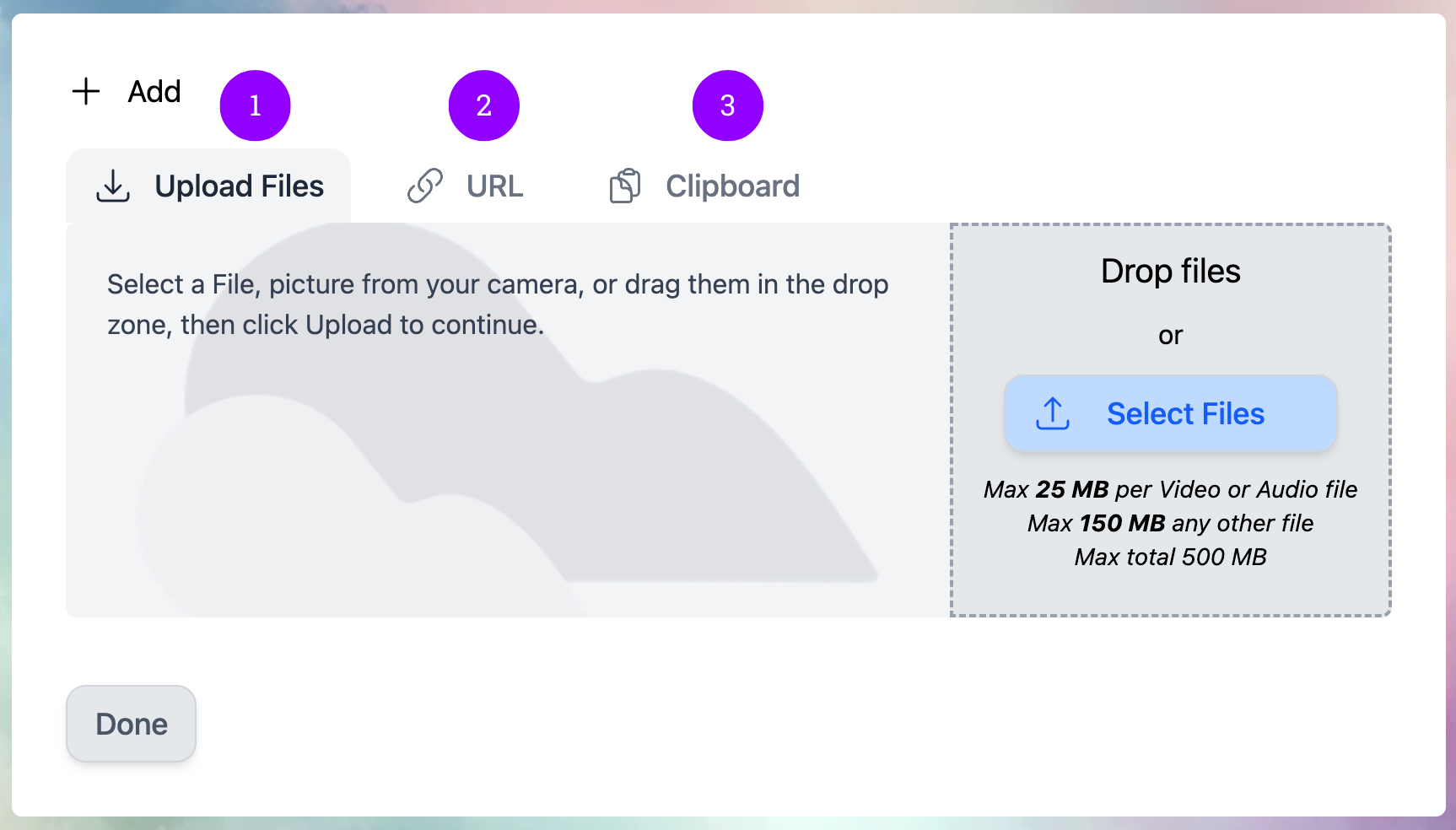The width and height of the screenshot is (1456, 830).
Task: Click the 'Drop files' heading text
Action: pos(1170,271)
